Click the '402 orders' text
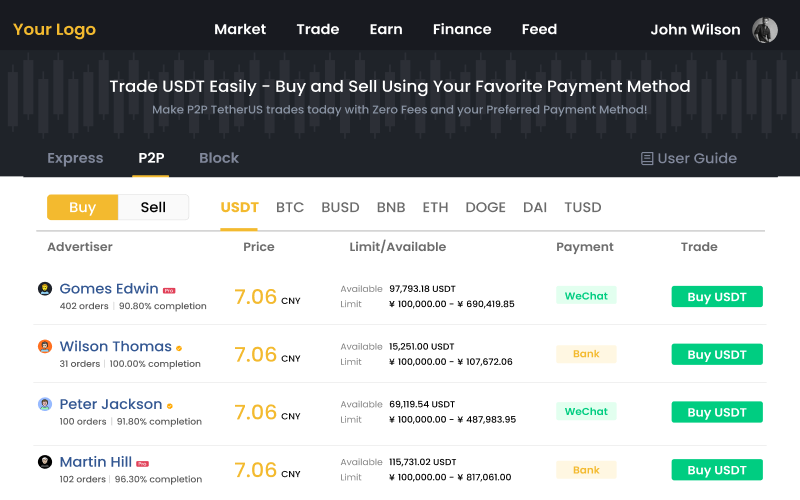This screenshot has width=800, height=500. (x=84, y=306)
